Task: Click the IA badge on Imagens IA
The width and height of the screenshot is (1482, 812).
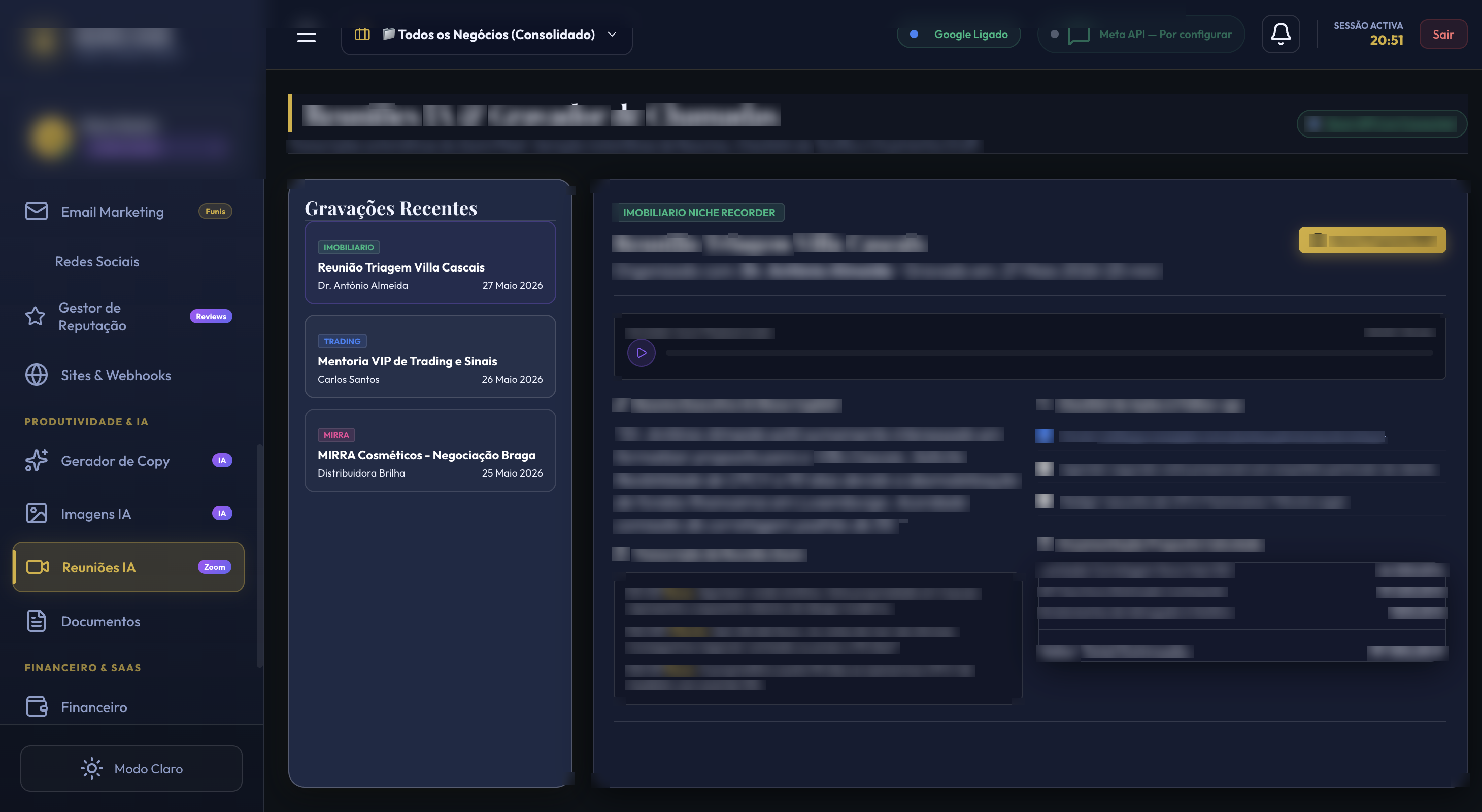Action: [x=222, y=513]
